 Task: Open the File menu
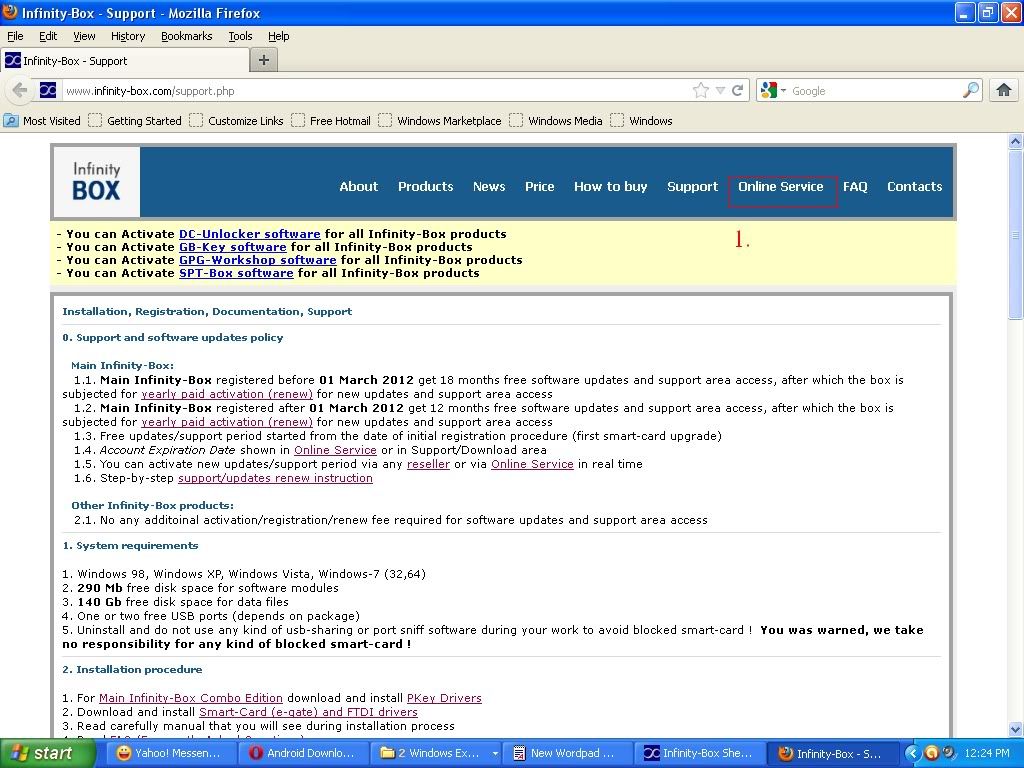click(x=15, y=36)
